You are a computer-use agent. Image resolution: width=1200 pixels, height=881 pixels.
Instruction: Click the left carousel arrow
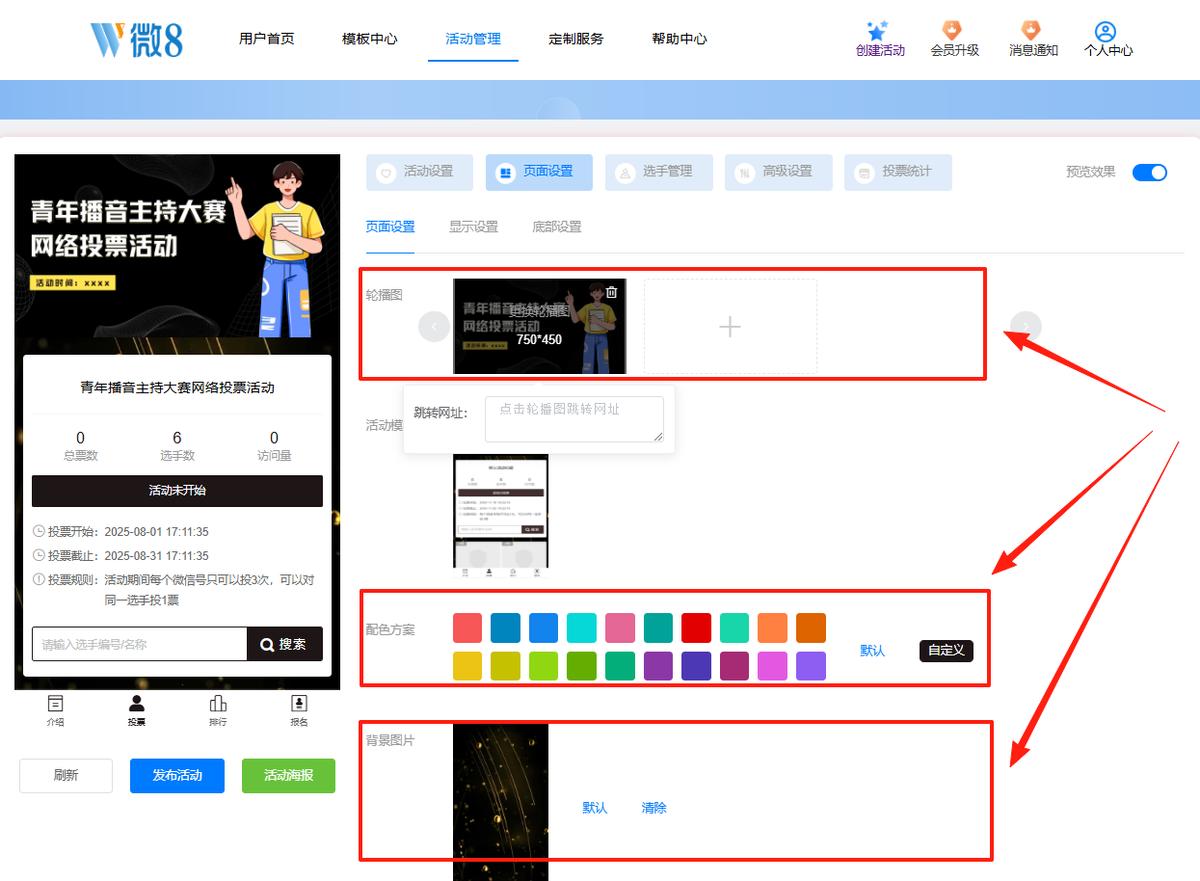434,326
